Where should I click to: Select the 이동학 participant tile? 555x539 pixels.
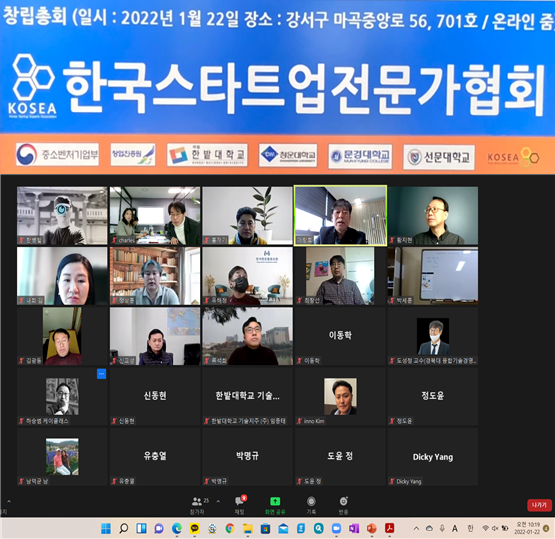[341, 336]
